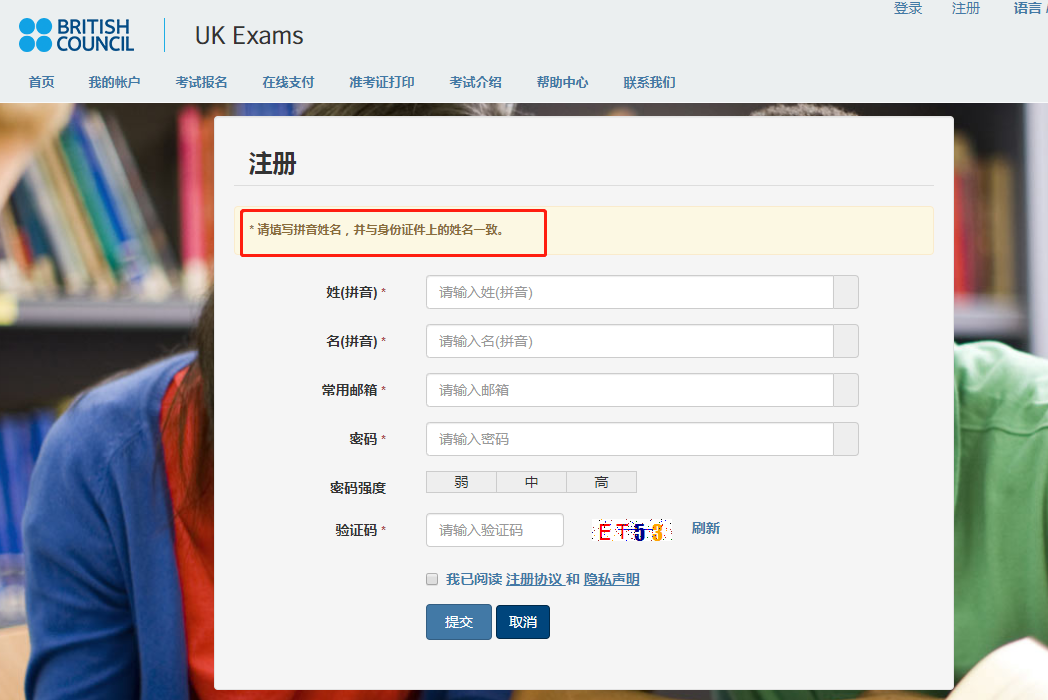Open the 语言 language selector

tap(1027, 9)
